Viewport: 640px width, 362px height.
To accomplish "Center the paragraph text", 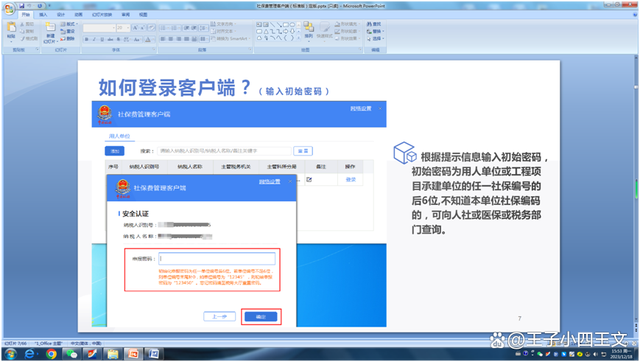I will coord(170,39).
